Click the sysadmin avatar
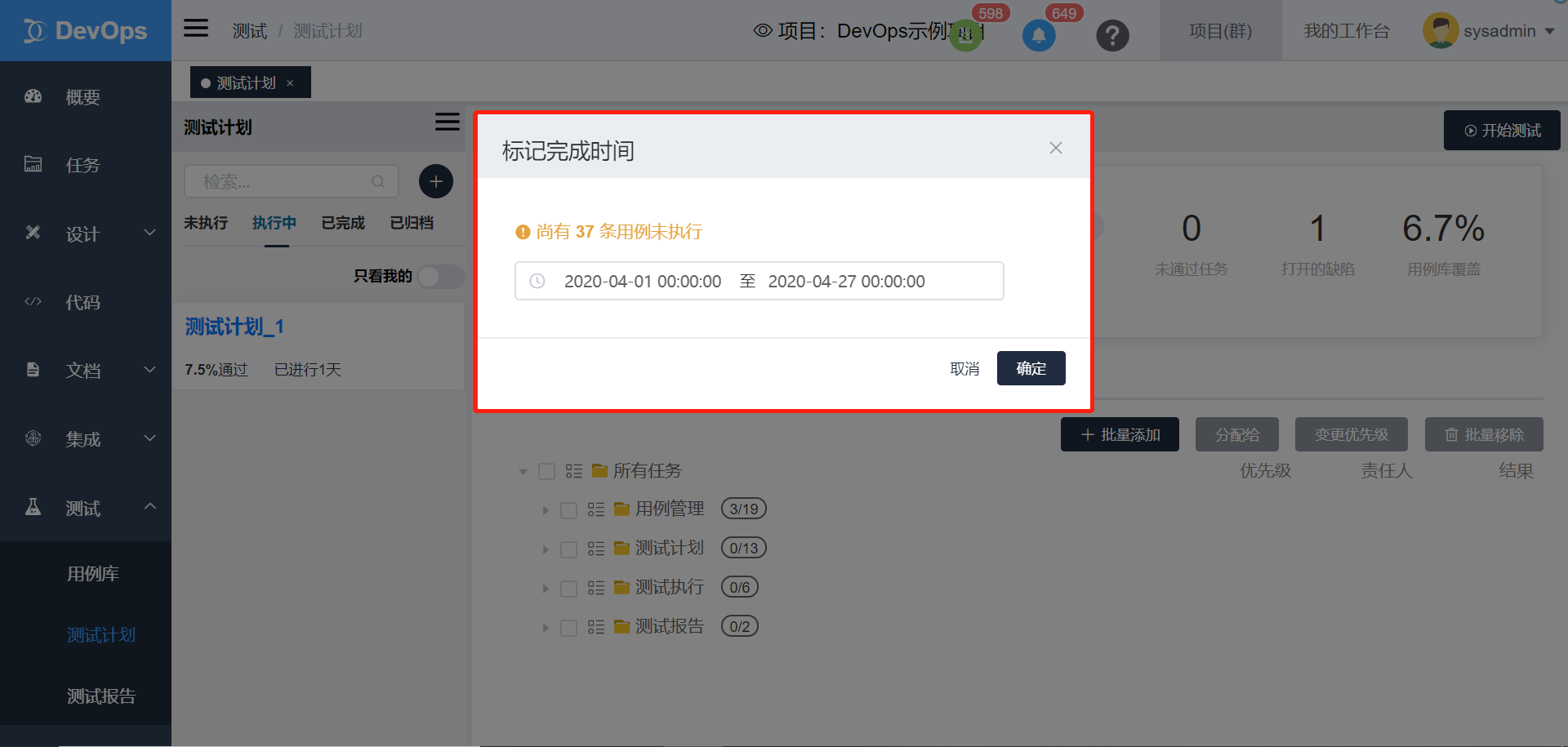Viewport: 1568px width, 747px height. pos(1440,31)
